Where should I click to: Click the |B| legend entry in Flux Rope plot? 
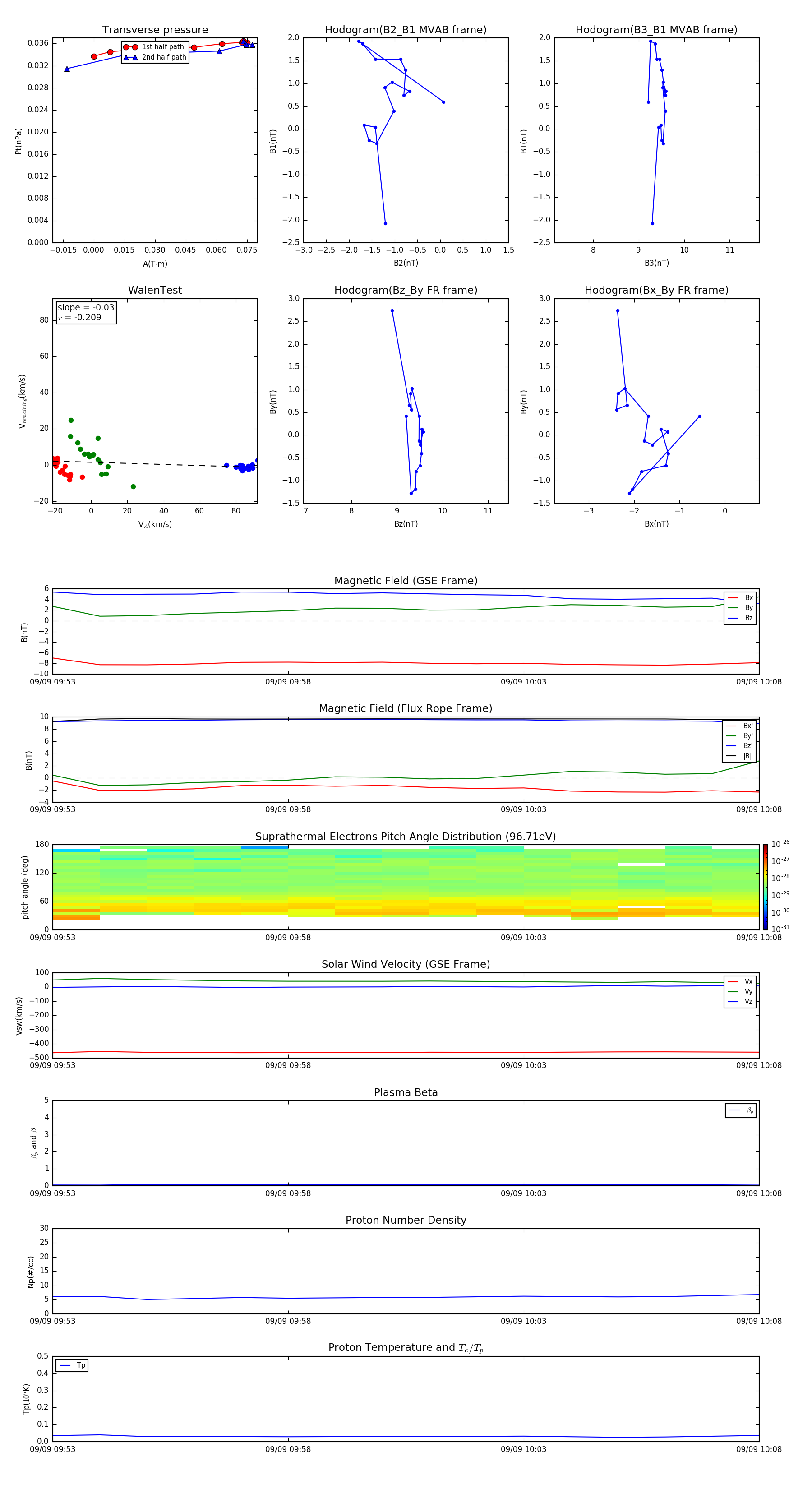740,756
